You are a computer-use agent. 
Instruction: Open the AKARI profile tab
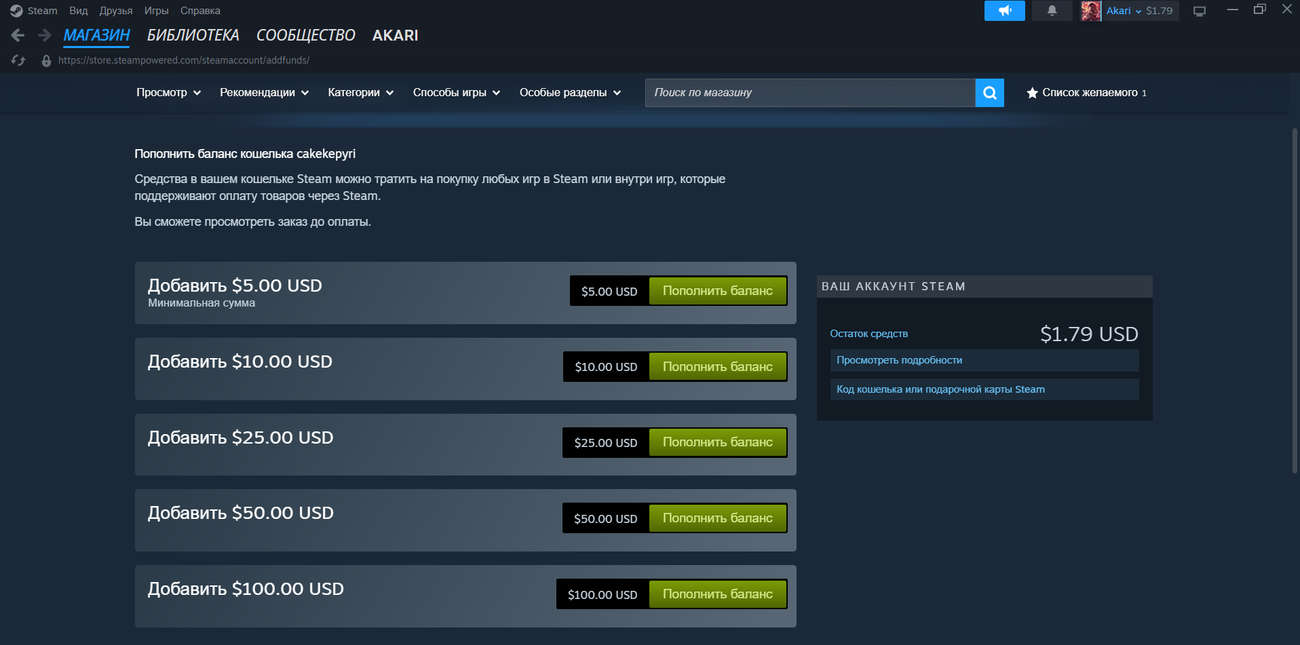click(395, 36)
